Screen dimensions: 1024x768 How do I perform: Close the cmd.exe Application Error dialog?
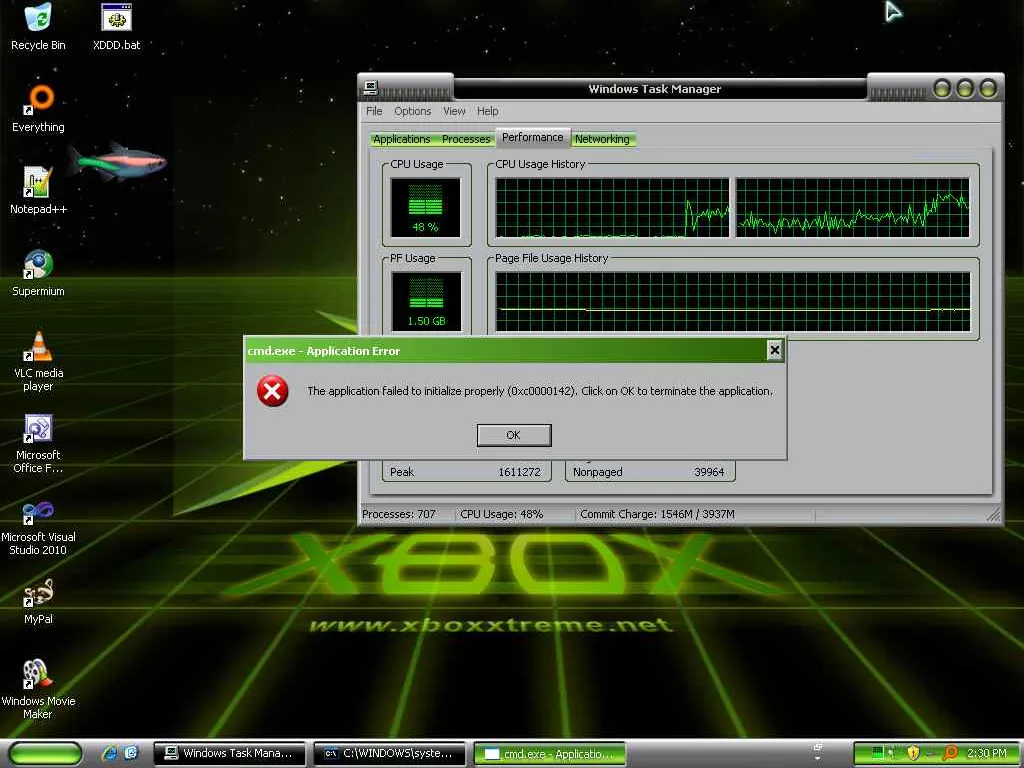pyautogui.click(x=775, y=351)
